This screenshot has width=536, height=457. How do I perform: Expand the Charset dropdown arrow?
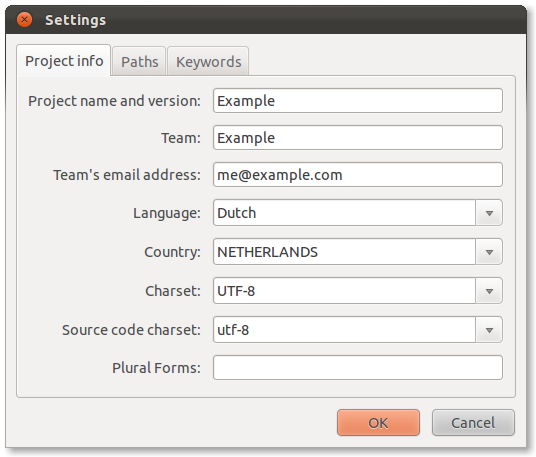[x=489, y=291]
